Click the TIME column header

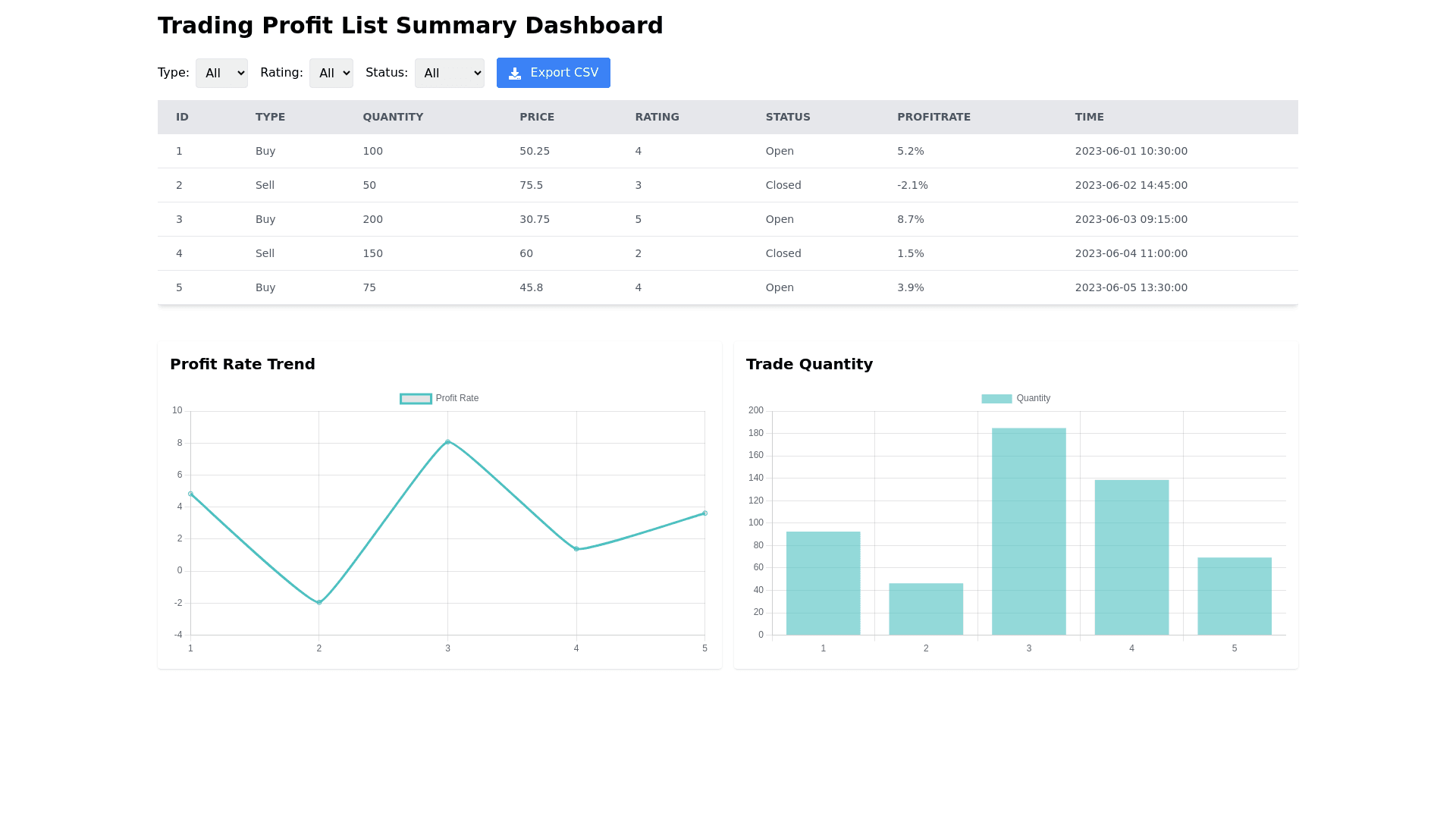coord(1089,117)
